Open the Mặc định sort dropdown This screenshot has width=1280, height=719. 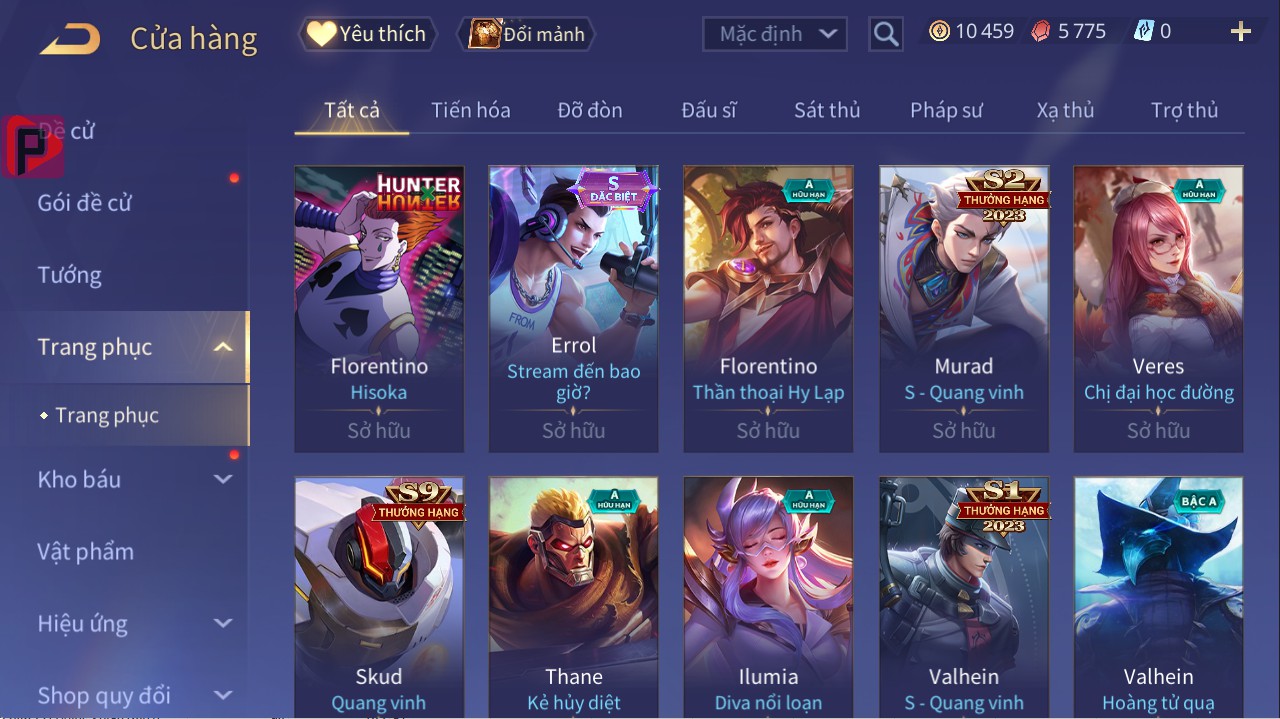775,34
